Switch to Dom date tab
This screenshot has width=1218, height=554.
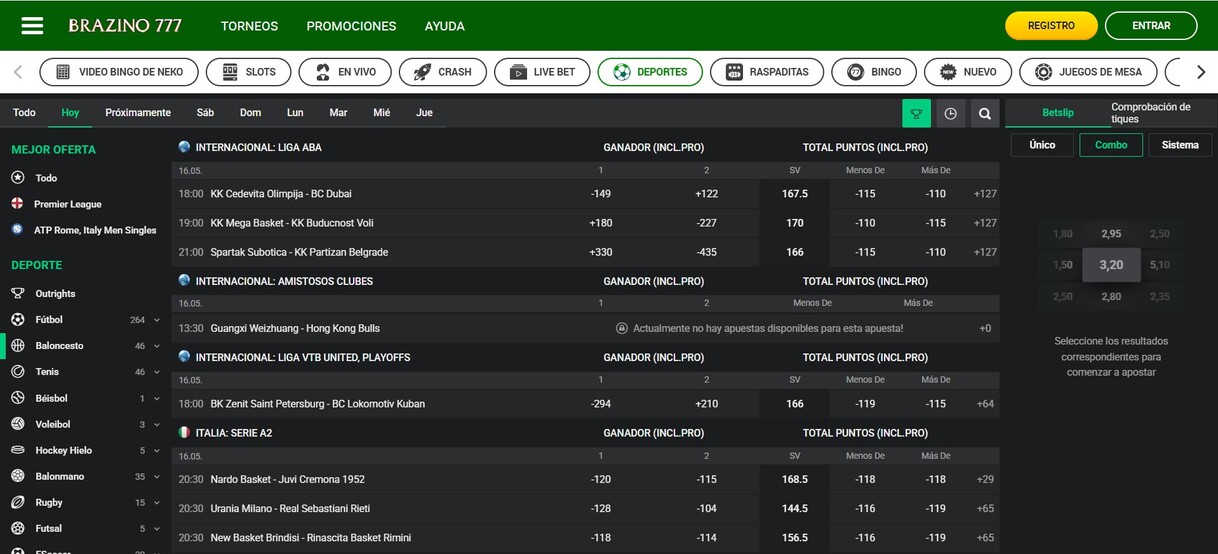(250, 113)
